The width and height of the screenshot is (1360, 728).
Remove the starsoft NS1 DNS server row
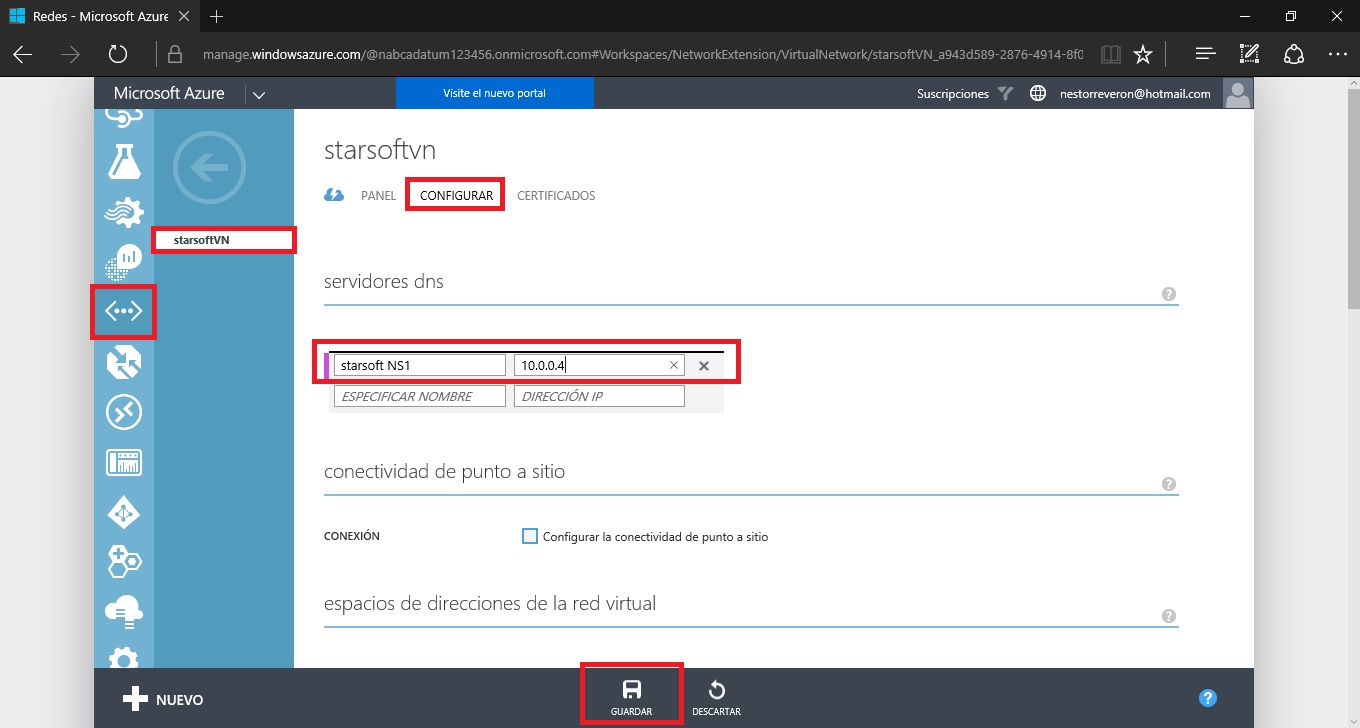coord(704,366)
